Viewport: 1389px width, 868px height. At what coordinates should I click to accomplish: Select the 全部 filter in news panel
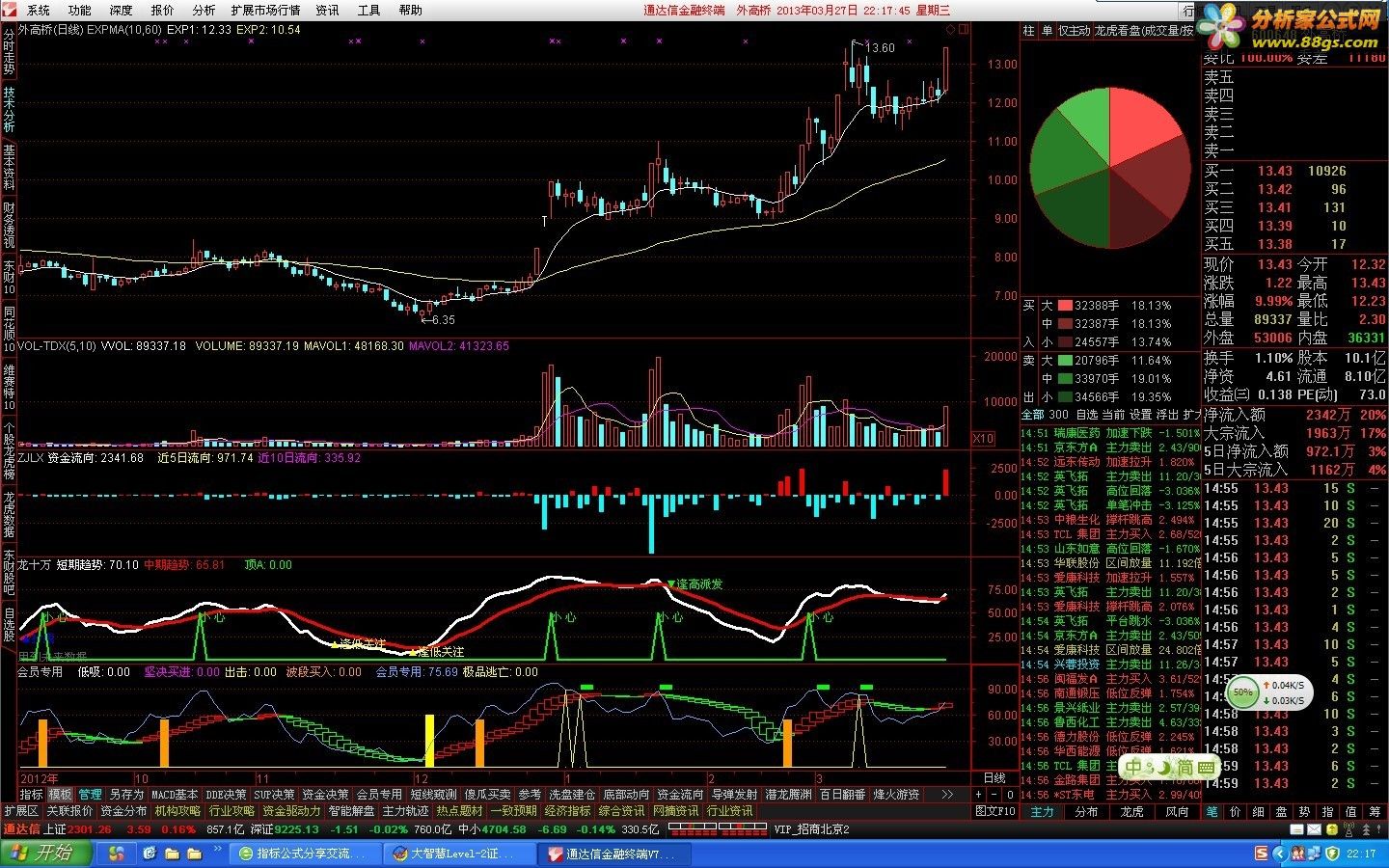pyautogui.click(x=1032, y=415)
